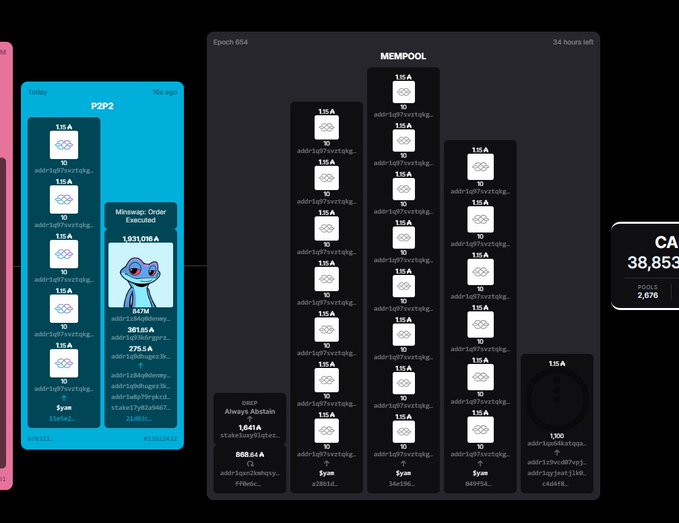Click topmost token icon in a28b1d transaction column
Viewport: 679px width, 523px height.
point(327,127)
